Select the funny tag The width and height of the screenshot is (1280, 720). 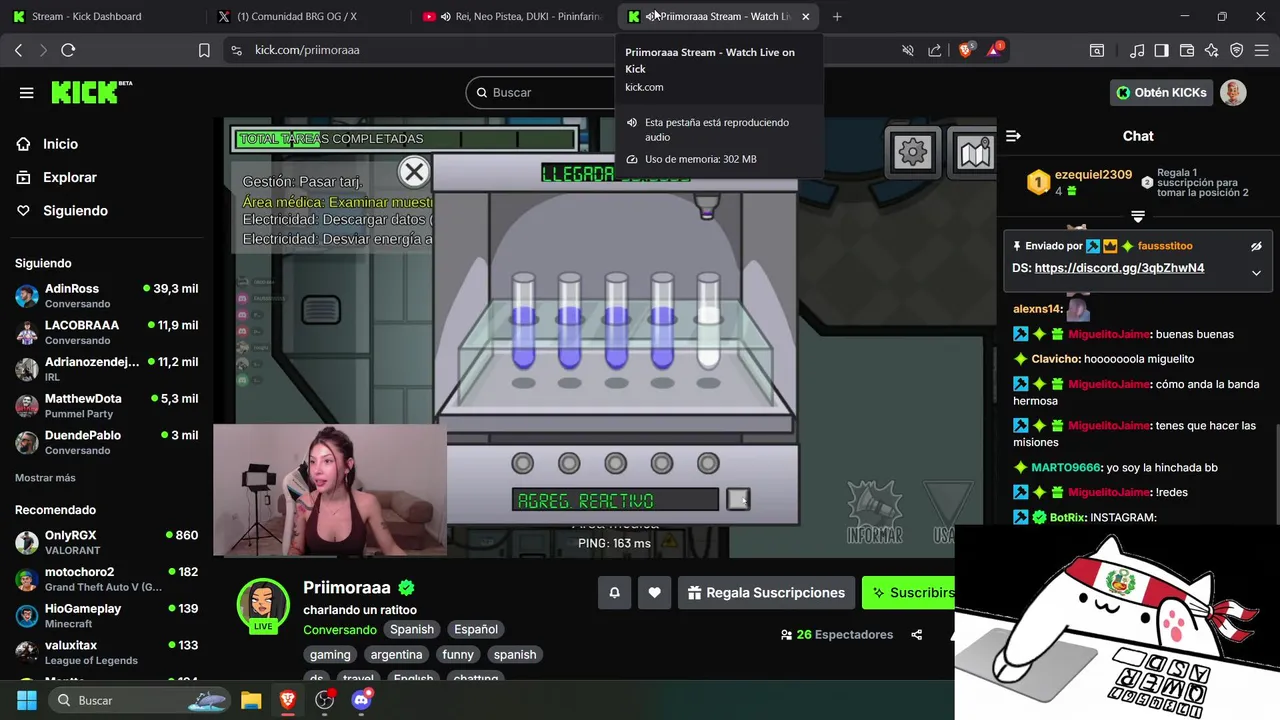[x=458, y=654]
